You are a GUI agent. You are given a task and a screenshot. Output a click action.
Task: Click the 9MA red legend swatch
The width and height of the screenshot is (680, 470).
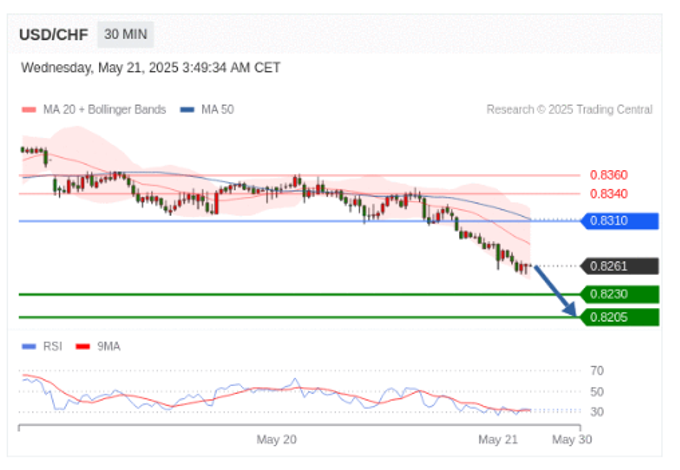pyautogui.click(x=83, y=346)
